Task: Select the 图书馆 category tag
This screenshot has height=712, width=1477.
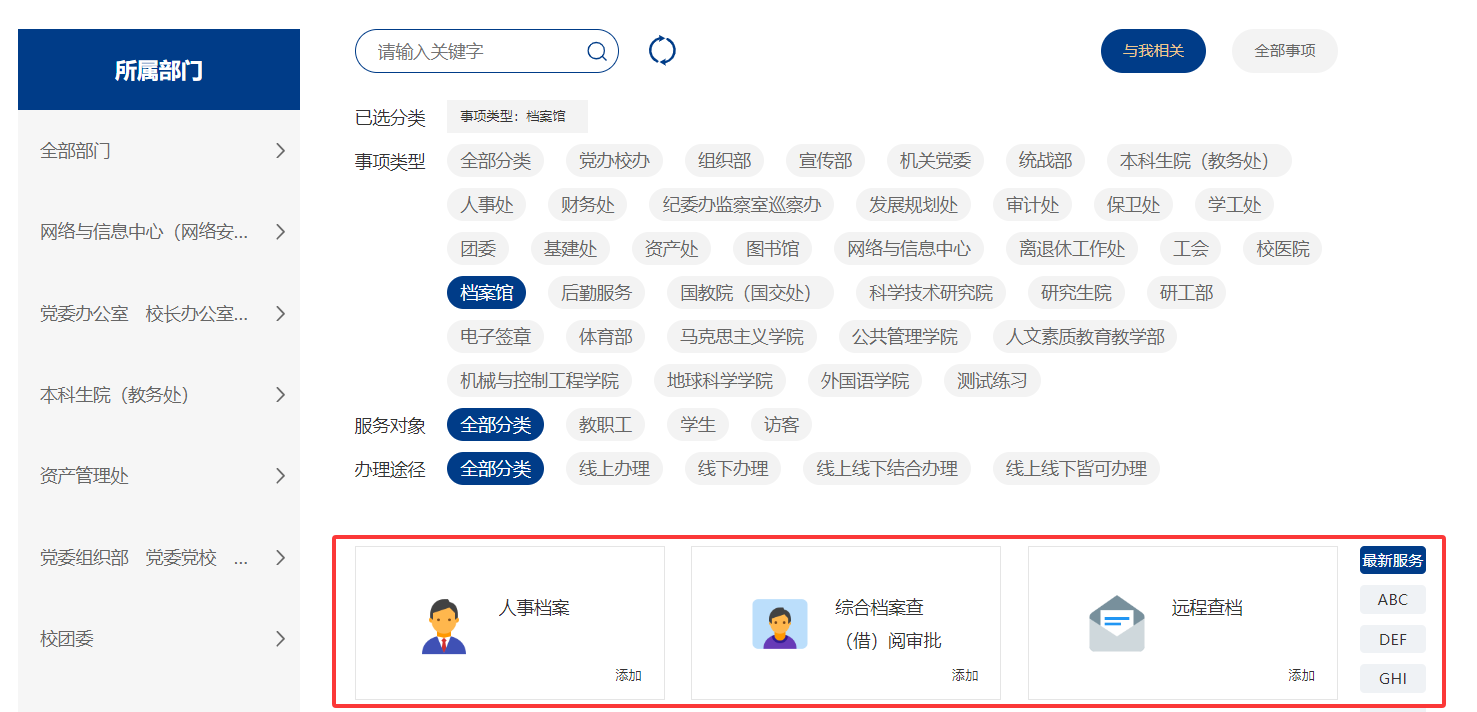Action: [x=772, y=249]
